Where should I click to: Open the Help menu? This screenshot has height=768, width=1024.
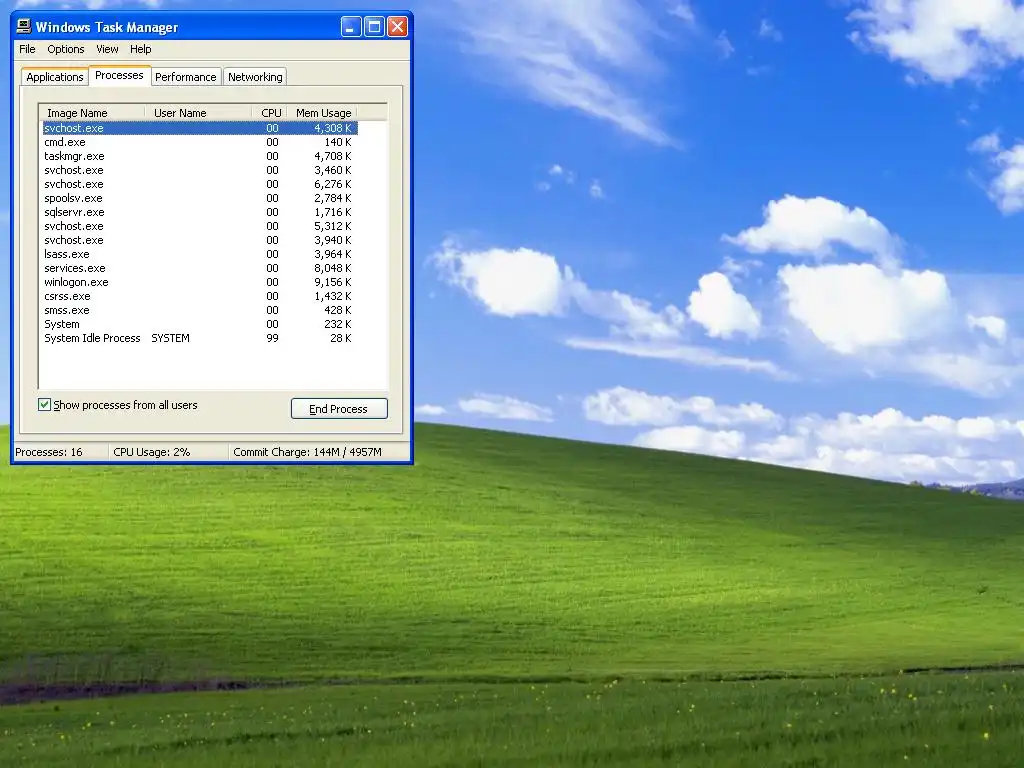pos(140,49)
